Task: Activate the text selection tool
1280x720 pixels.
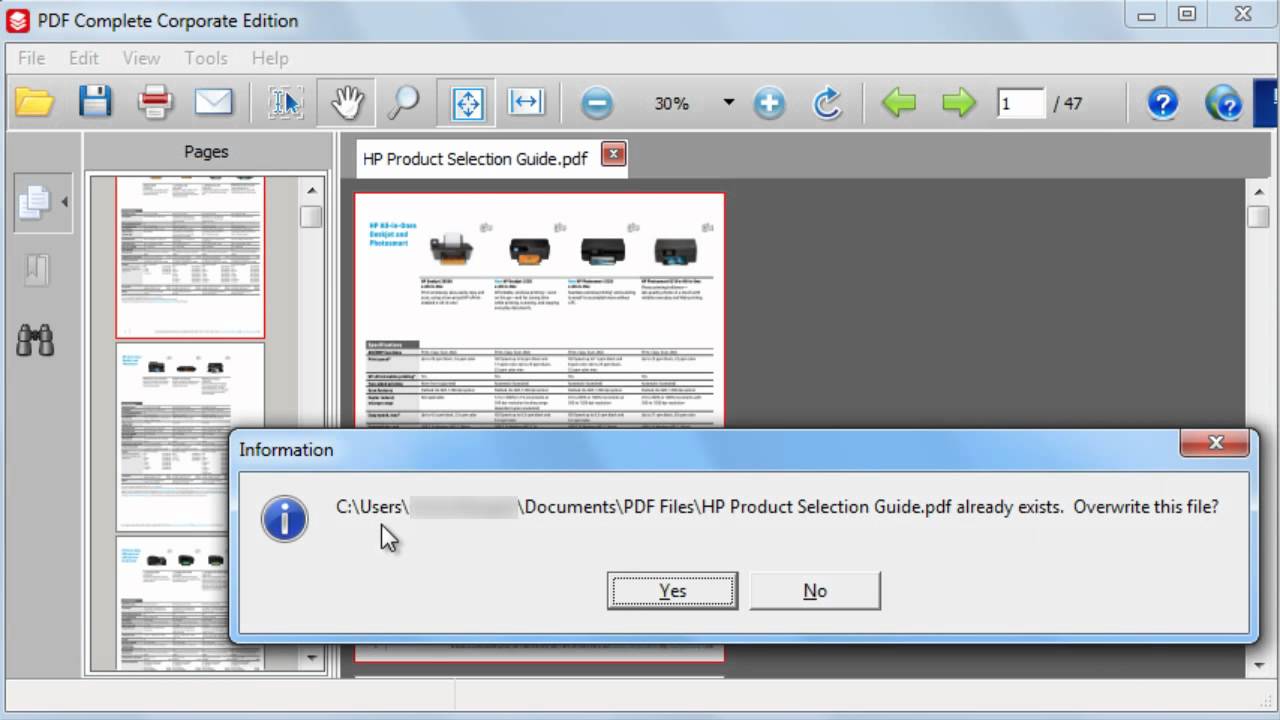Action: pyautogui.click(x=286, y=103)
